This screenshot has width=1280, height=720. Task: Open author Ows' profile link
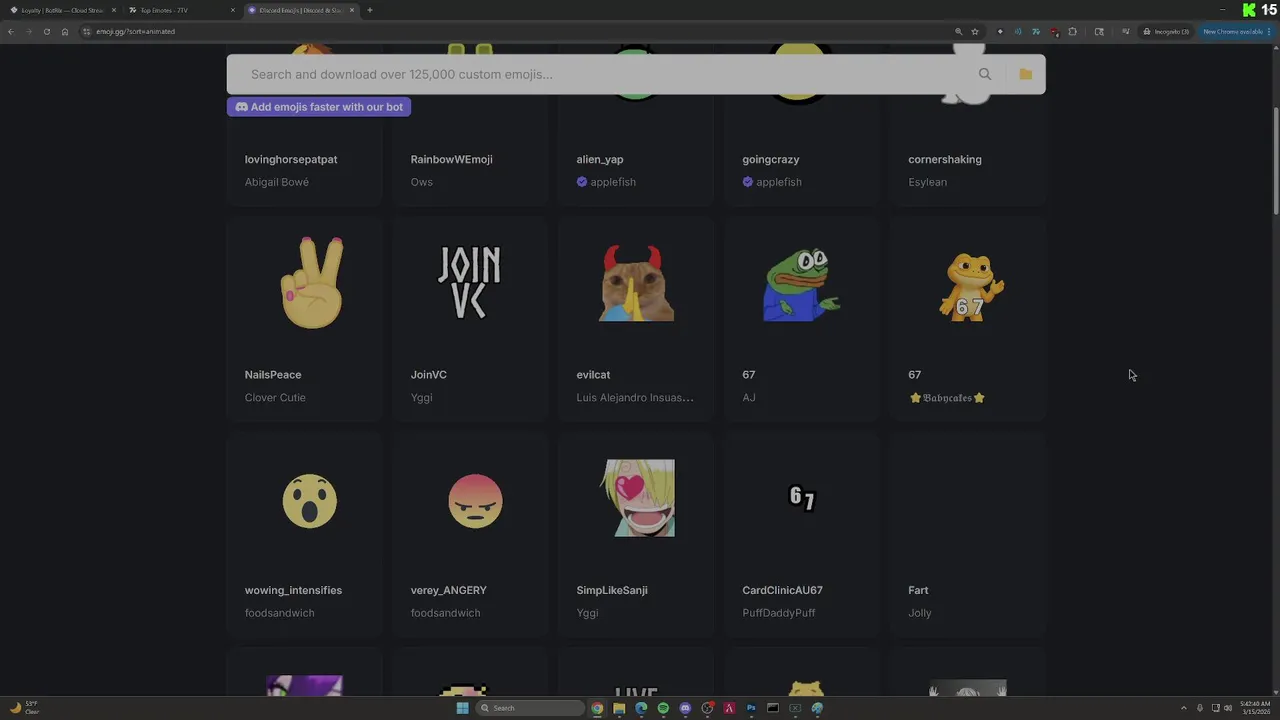[x=422, y=182]
